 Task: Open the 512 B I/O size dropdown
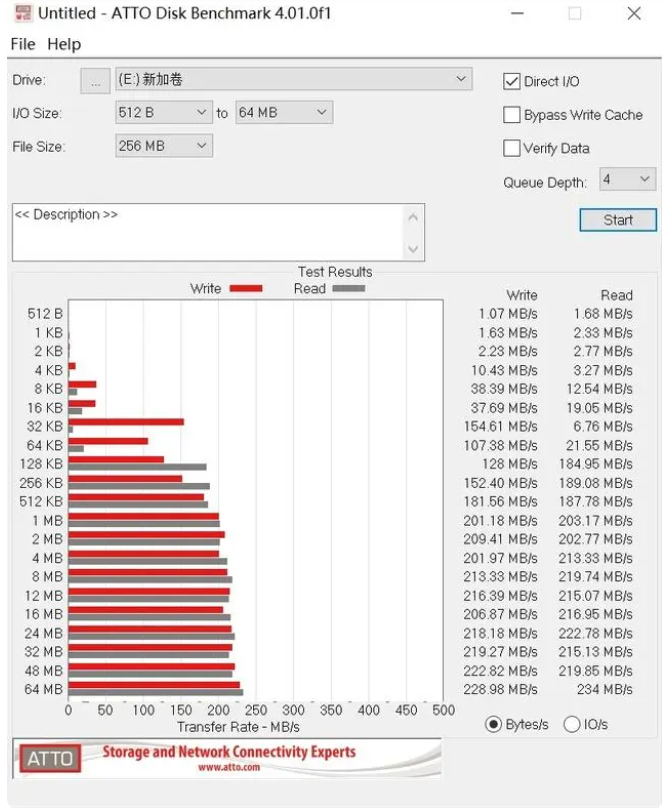[201, 113]
